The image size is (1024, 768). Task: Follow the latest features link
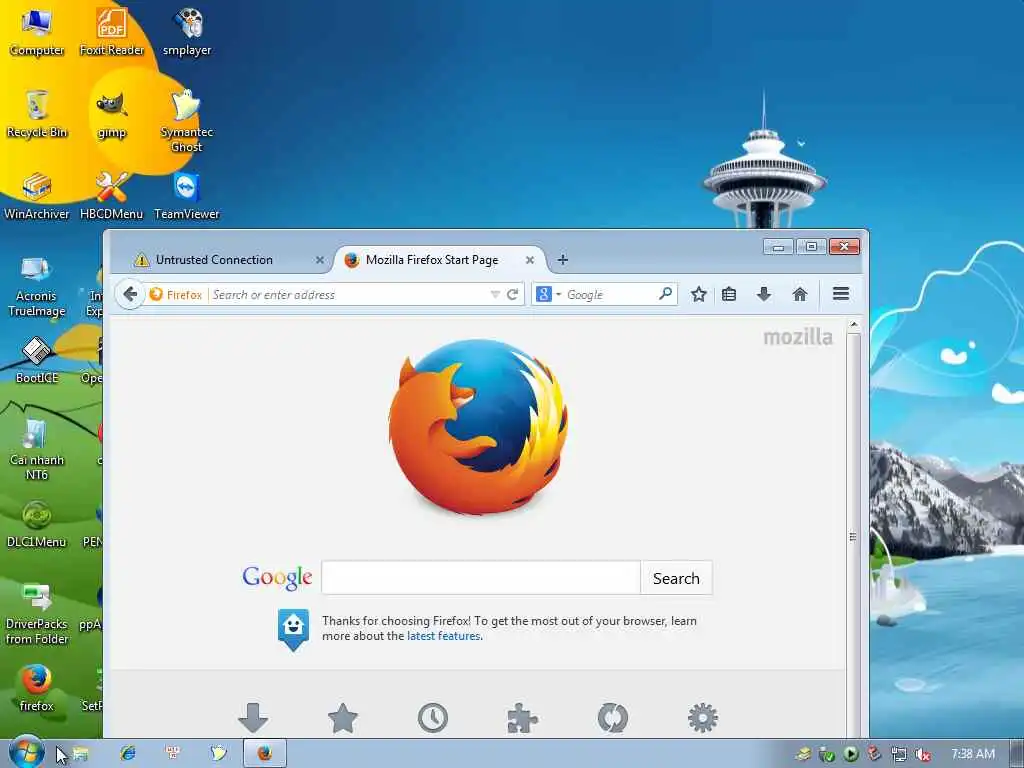(443, 636)
